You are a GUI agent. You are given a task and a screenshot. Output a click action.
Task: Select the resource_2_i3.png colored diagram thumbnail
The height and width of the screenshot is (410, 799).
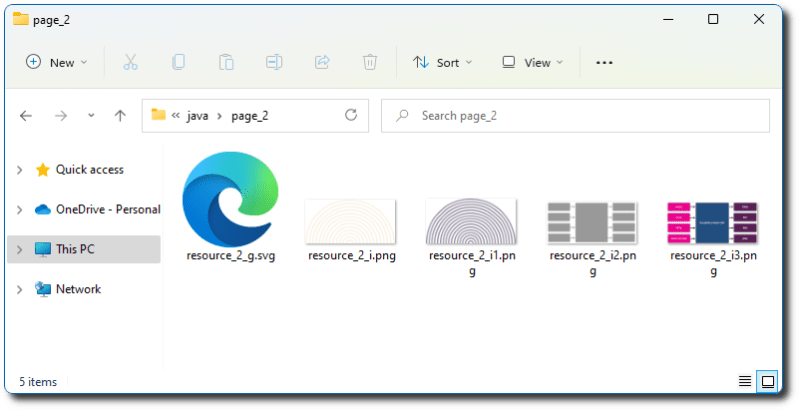(x=713, y=223)
